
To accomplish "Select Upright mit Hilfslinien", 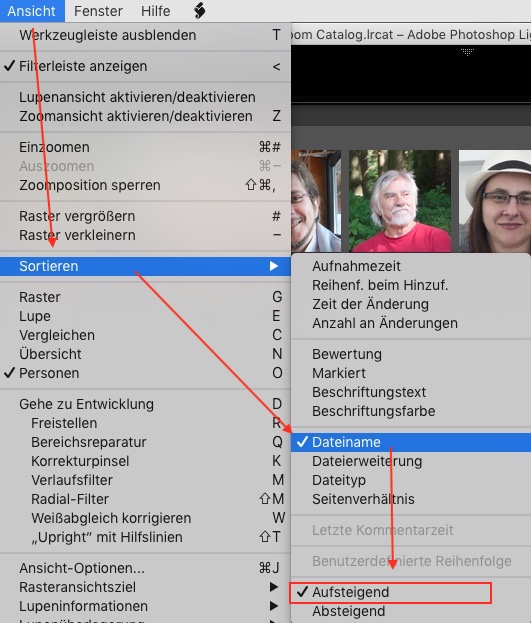I will tap(145, 537).
